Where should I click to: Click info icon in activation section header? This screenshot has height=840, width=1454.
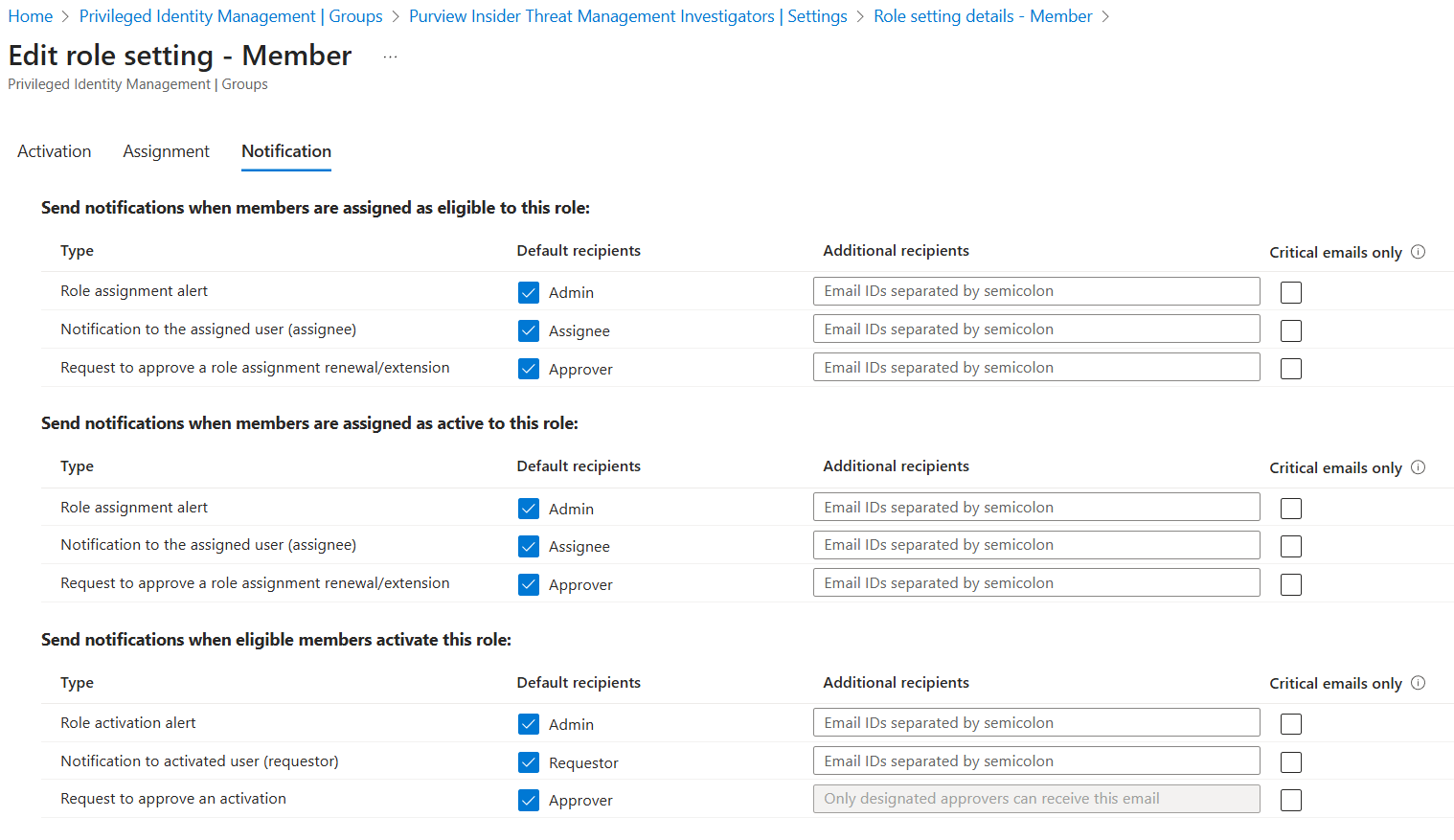(1419, 683)
